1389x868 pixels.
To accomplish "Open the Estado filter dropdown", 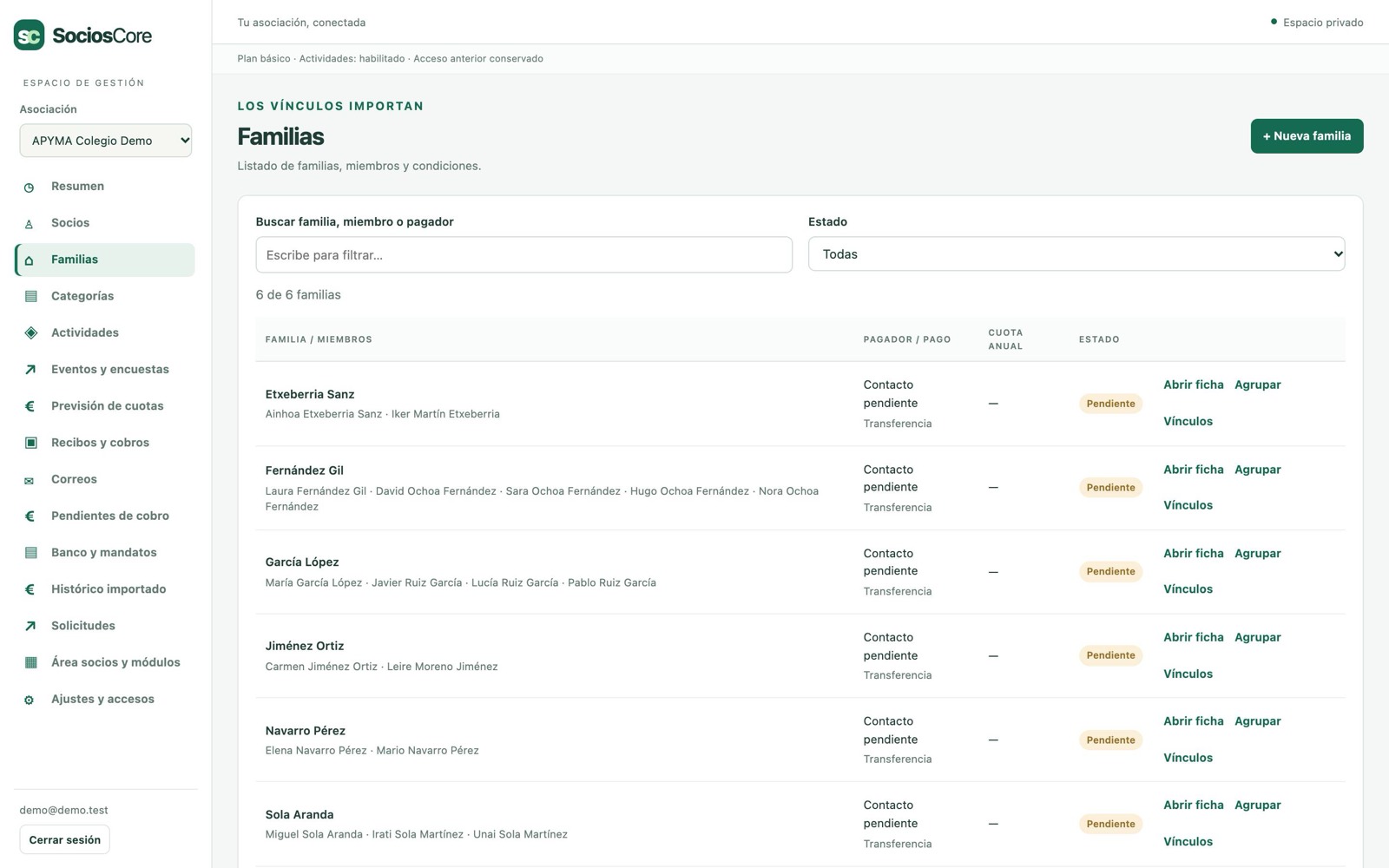I will pyautogui.click(x=1076, y=253).
